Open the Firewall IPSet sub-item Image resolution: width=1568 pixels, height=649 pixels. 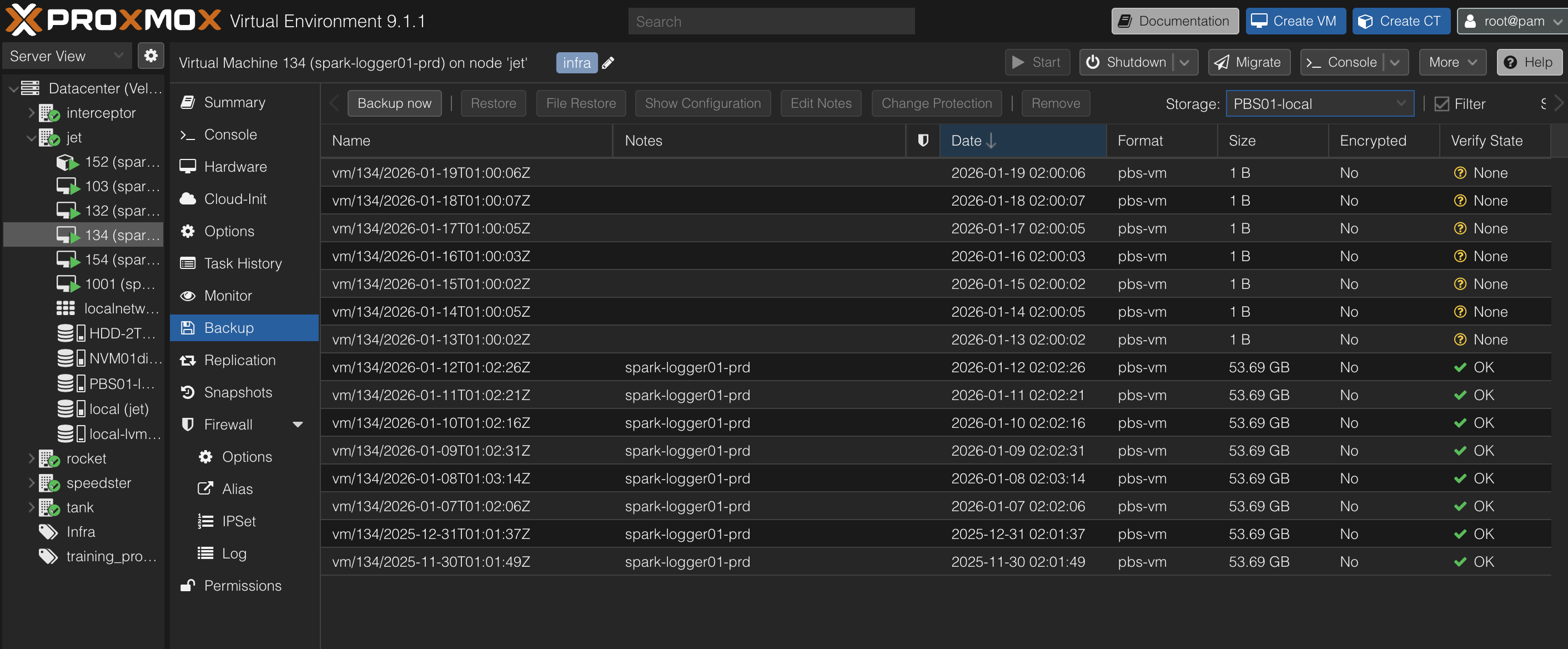pyautogui.click(x=244, y=521)
